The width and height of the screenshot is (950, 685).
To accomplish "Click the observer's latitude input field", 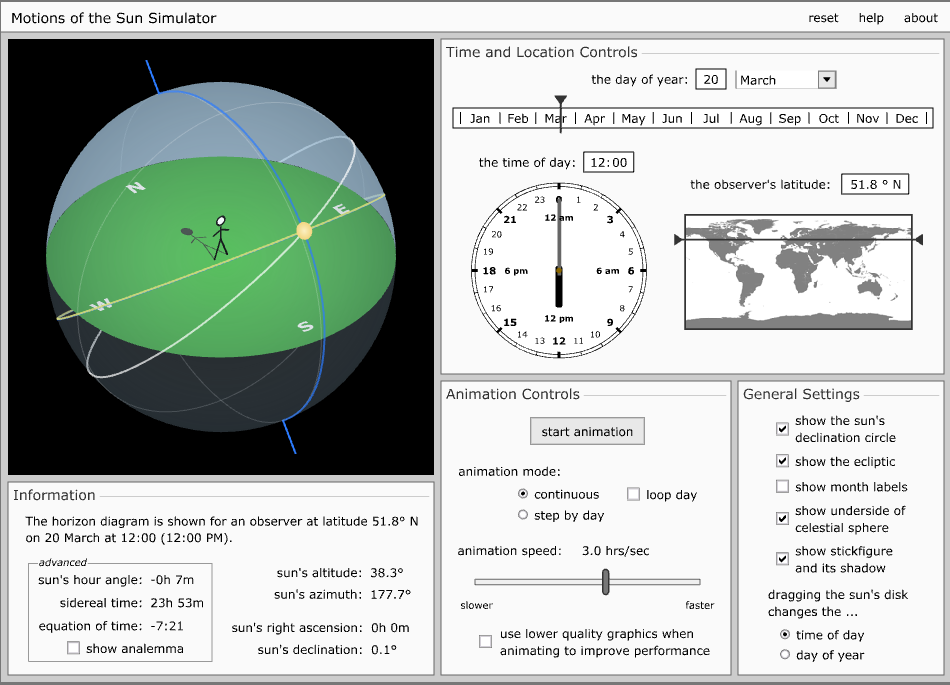I will pos(875,184).
